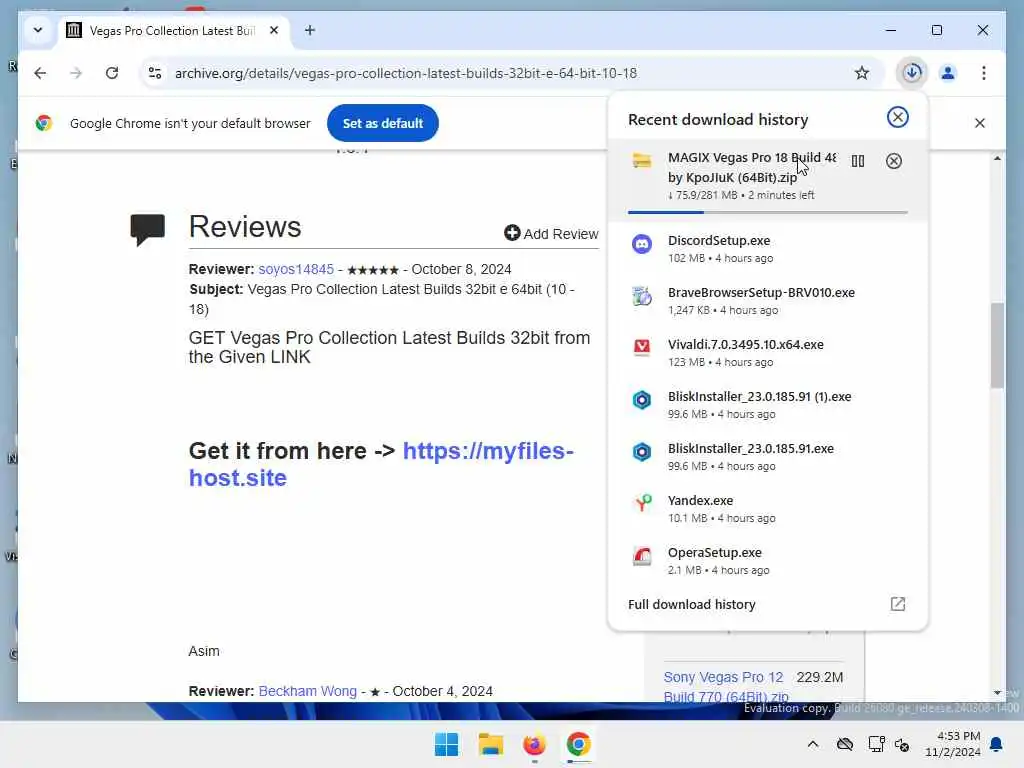The height and width of the screenshot is (768, 1024).
Task: Close the Vegas Pro Collection tab
Action: tap(274, 31)
